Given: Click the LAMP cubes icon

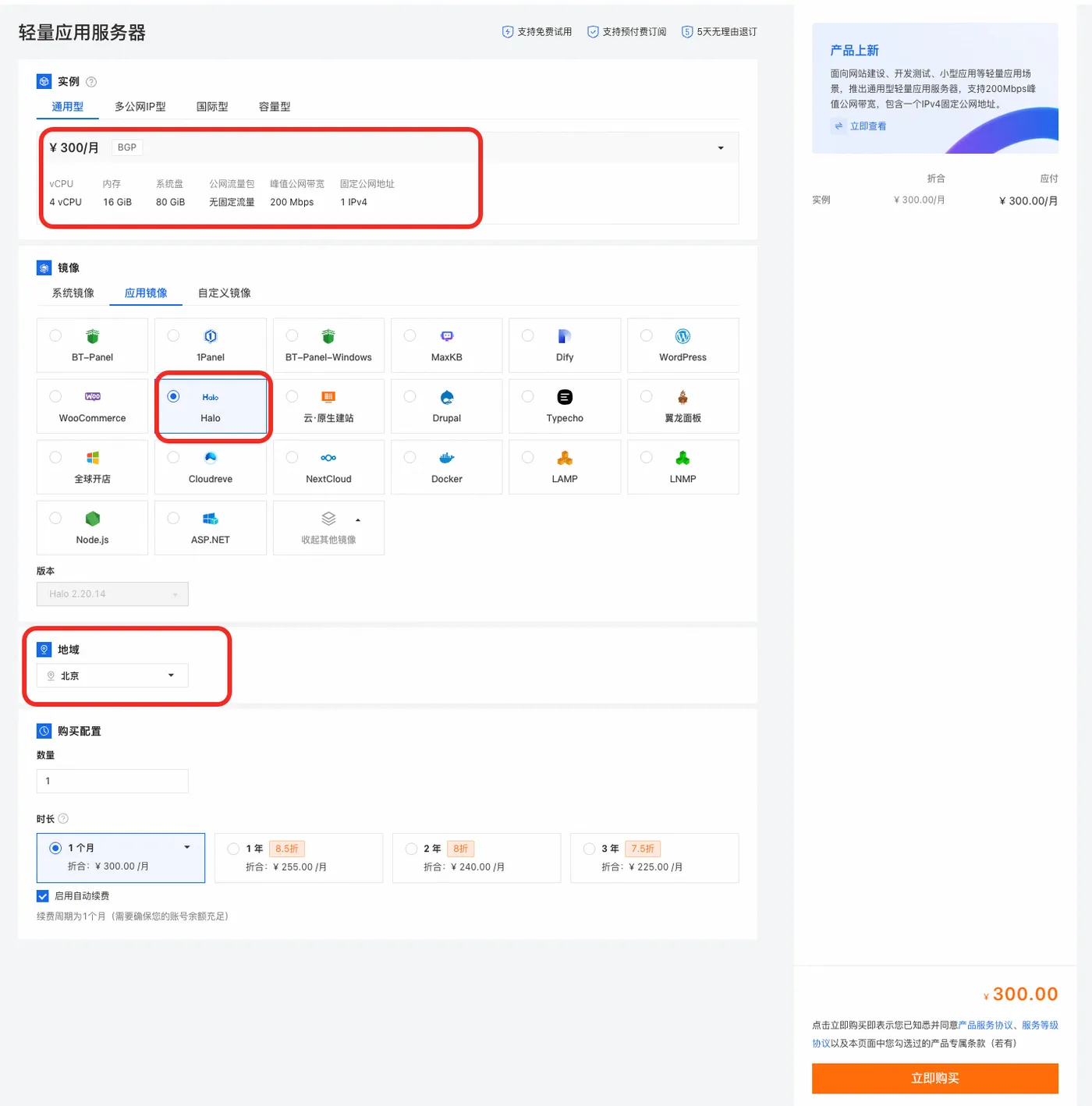Looking at the screenshot, I should pyautogui.click(x=565, y=458).
